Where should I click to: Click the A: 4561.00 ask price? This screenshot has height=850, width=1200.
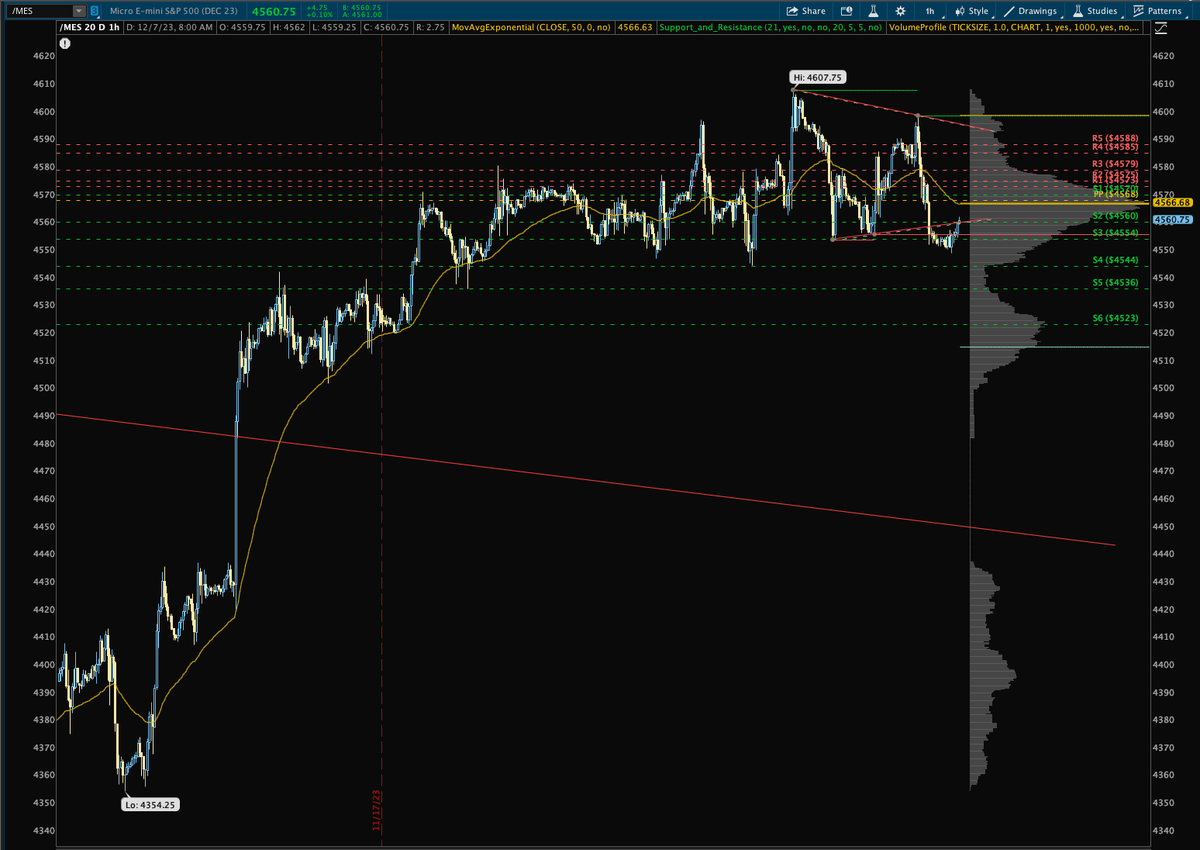click(360, 15)
